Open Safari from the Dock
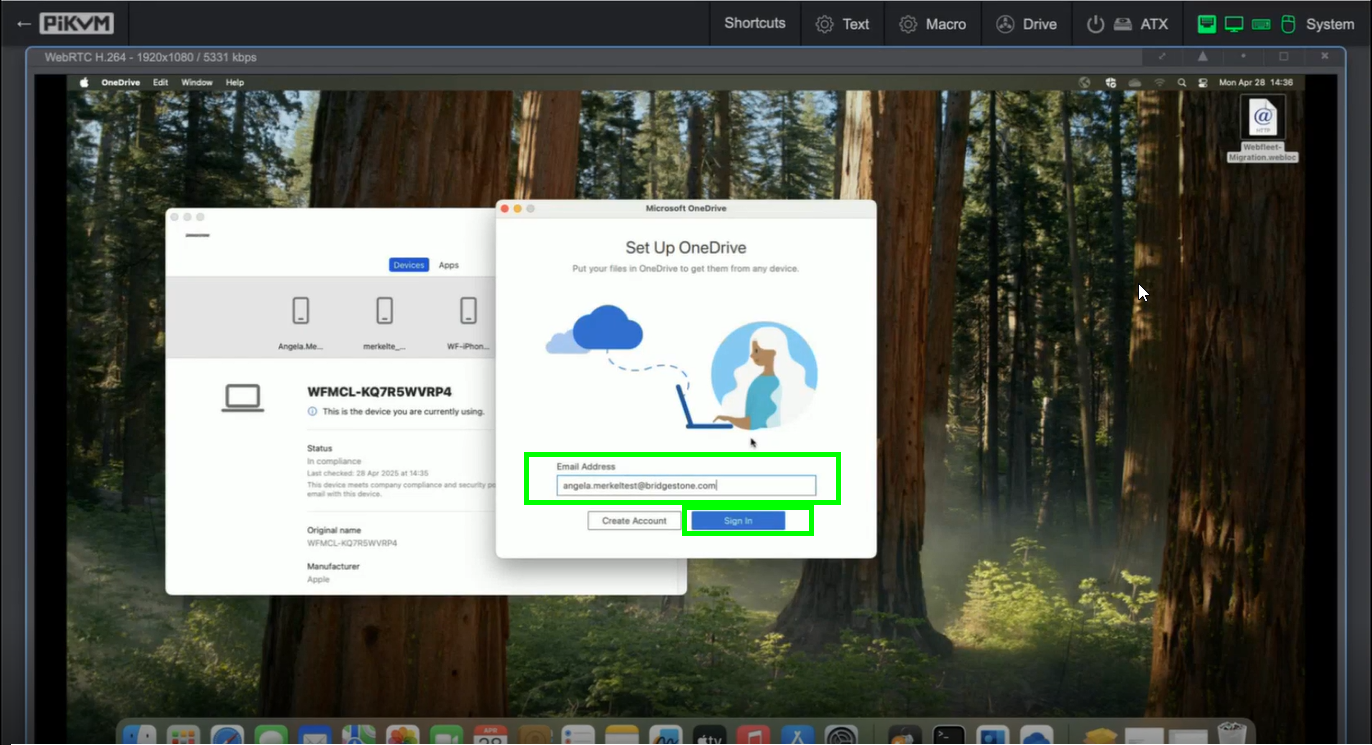Screen dimensions: 1372x745 (x=227, y=736)
